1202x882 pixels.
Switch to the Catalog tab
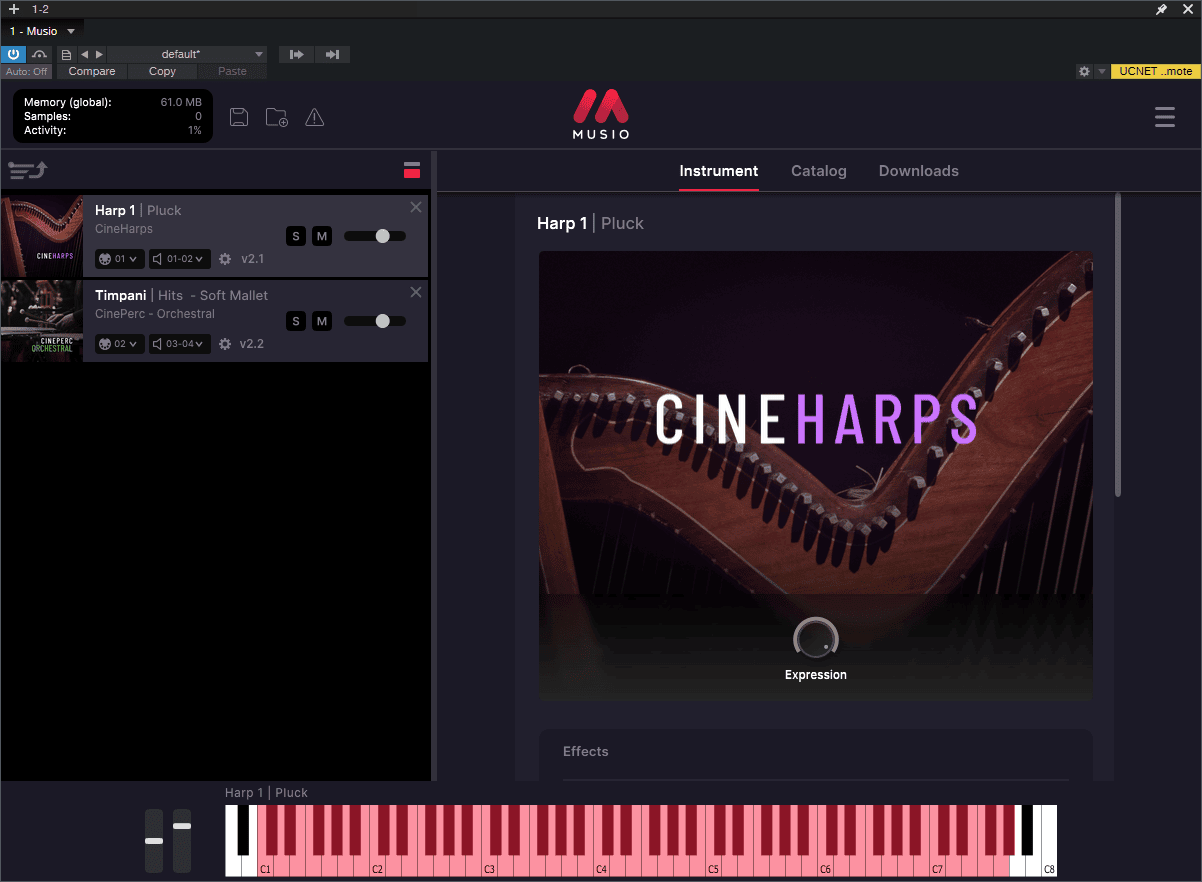819,171
